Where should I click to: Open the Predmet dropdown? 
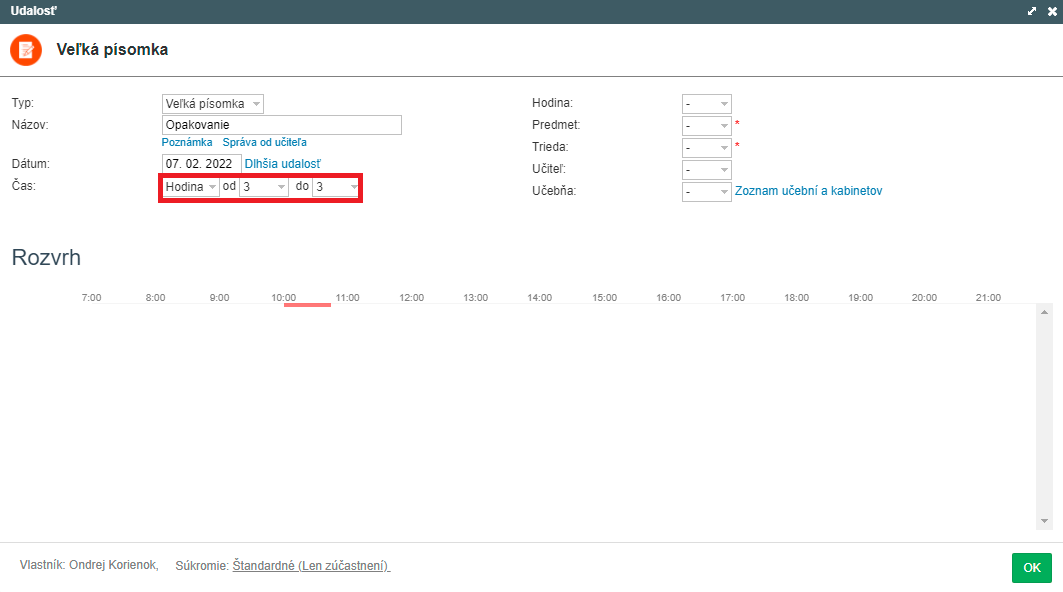[706, 125]
